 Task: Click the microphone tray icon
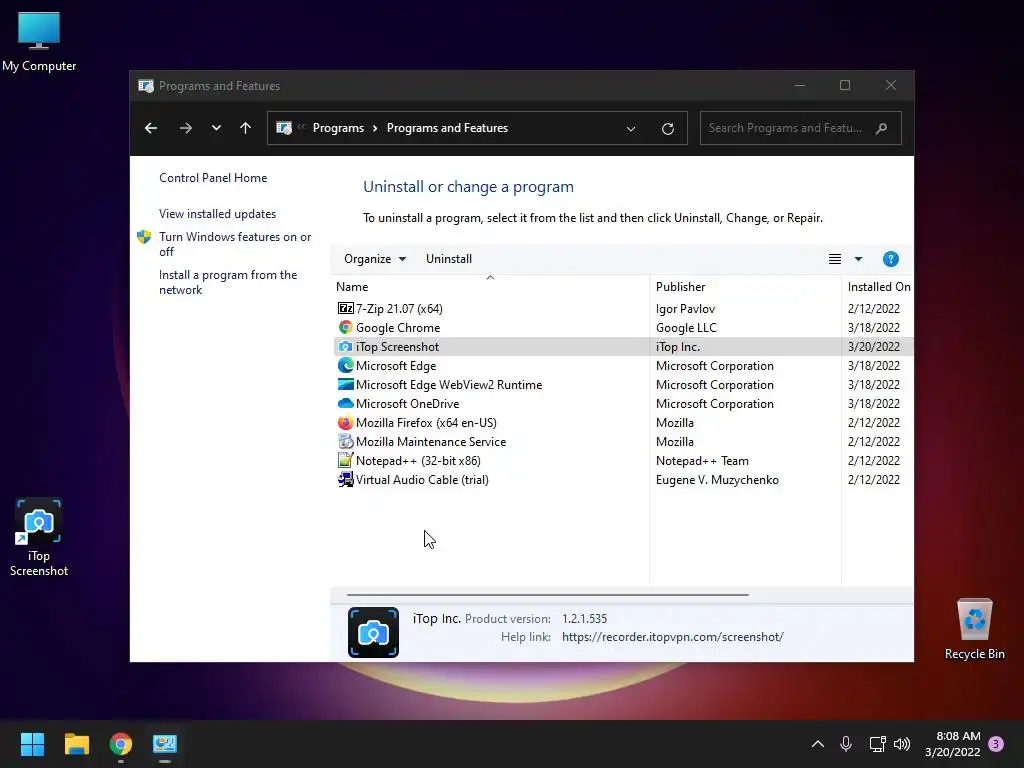[x=846, y=744]
